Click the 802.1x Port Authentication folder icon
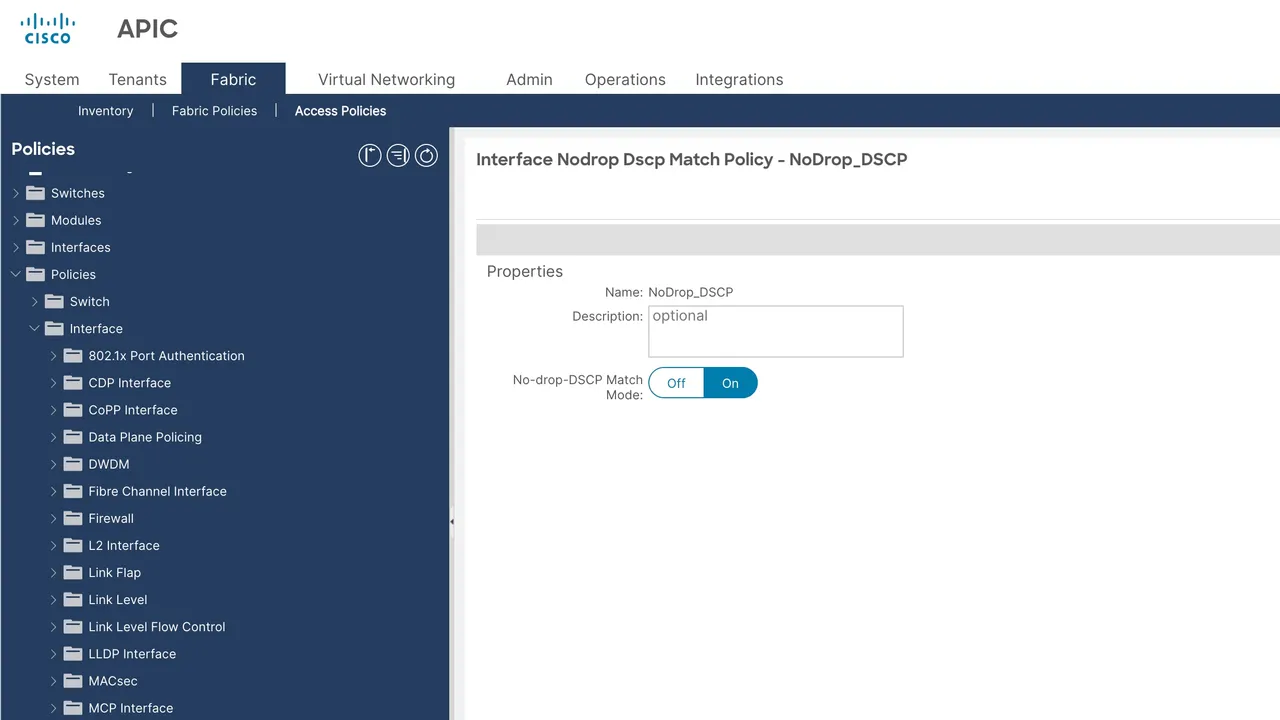Screen dimensions: 1280x720 click(x=73, y=355)
